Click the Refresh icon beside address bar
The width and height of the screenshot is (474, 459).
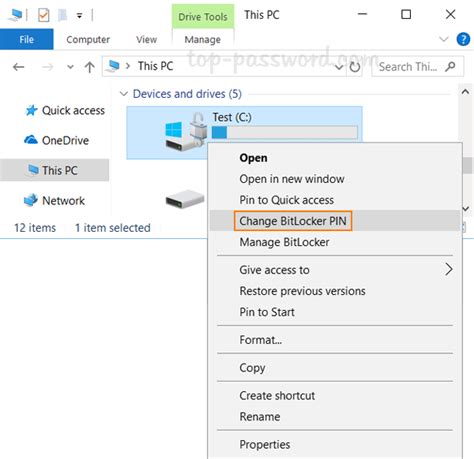coord(355,67)
